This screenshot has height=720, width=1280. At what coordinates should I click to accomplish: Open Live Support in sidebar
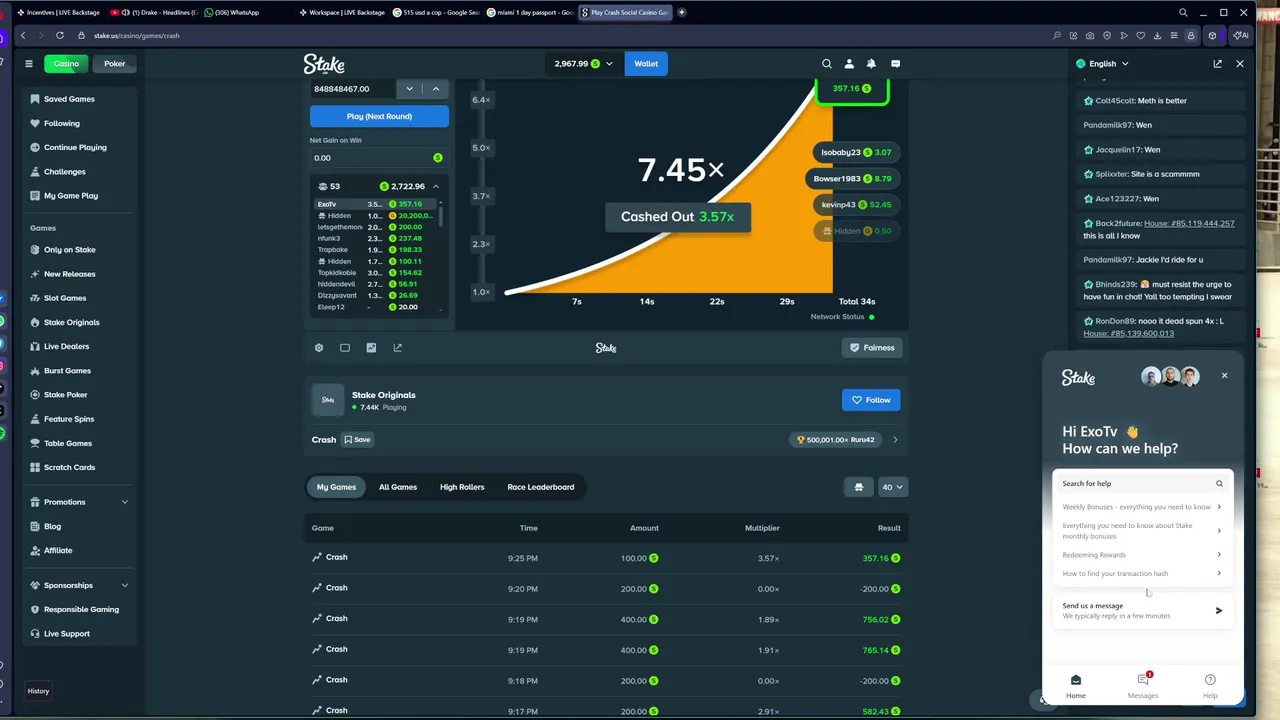[66, 634]
